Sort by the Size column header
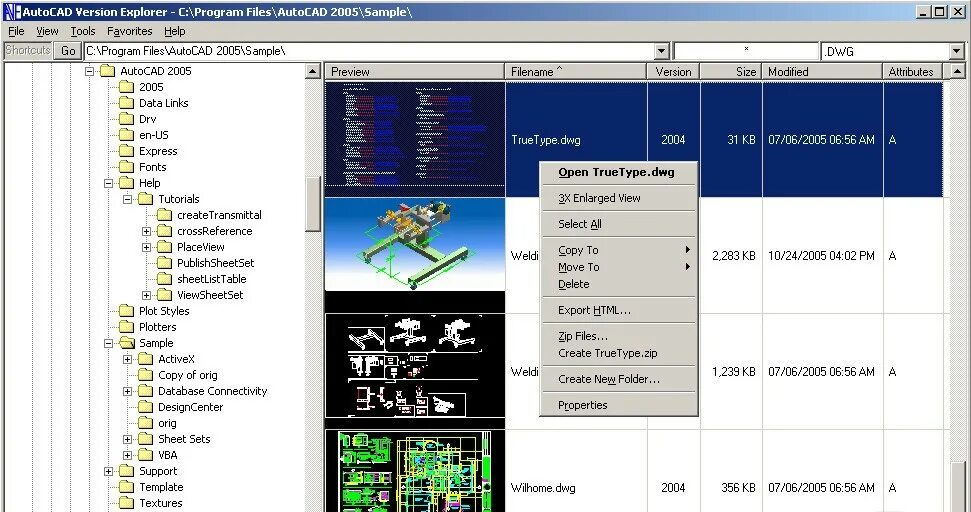Image resolution: width=971 pixels, height=512 pixels. point(731,72)
